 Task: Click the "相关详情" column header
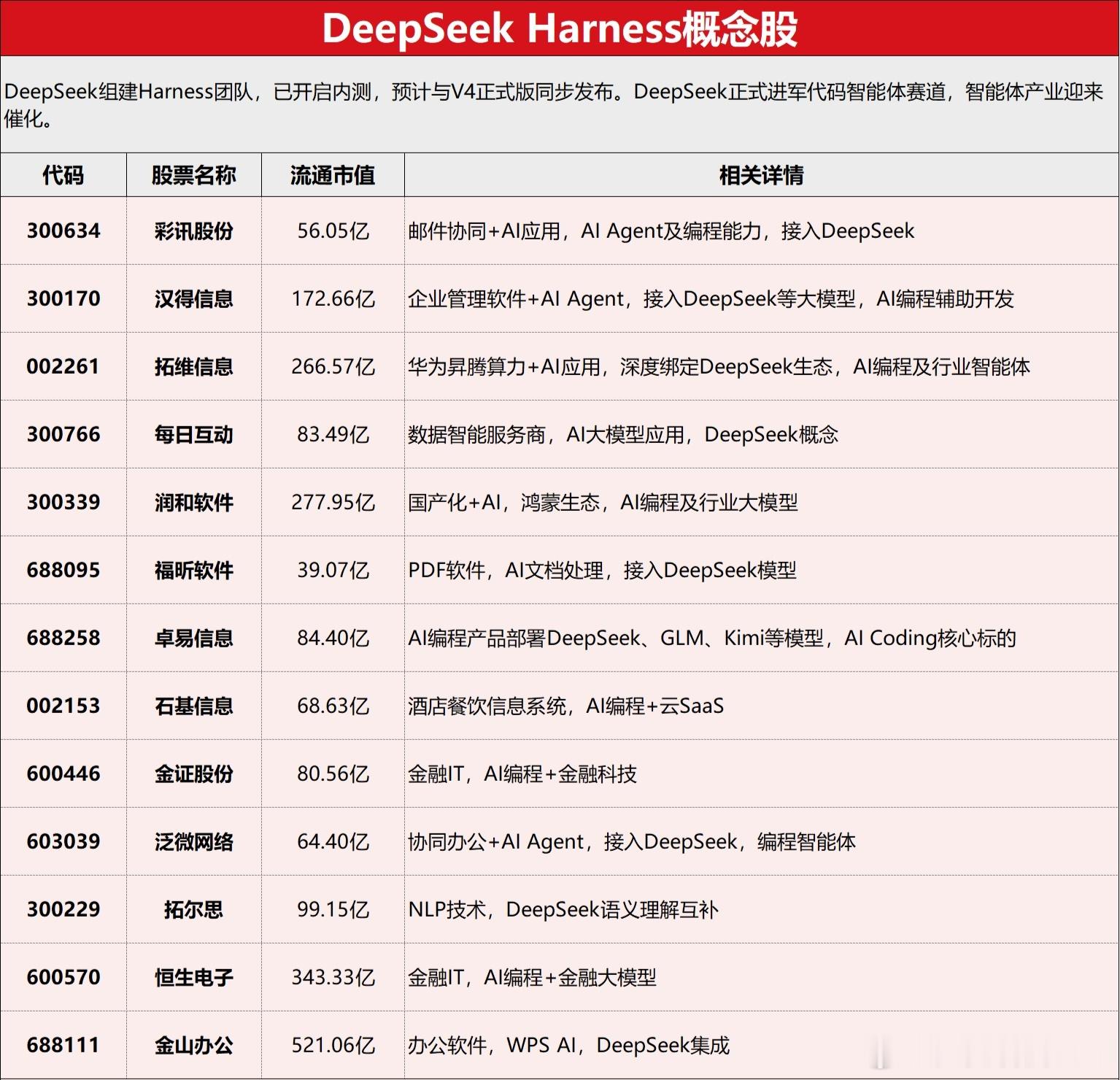[762, 175]
